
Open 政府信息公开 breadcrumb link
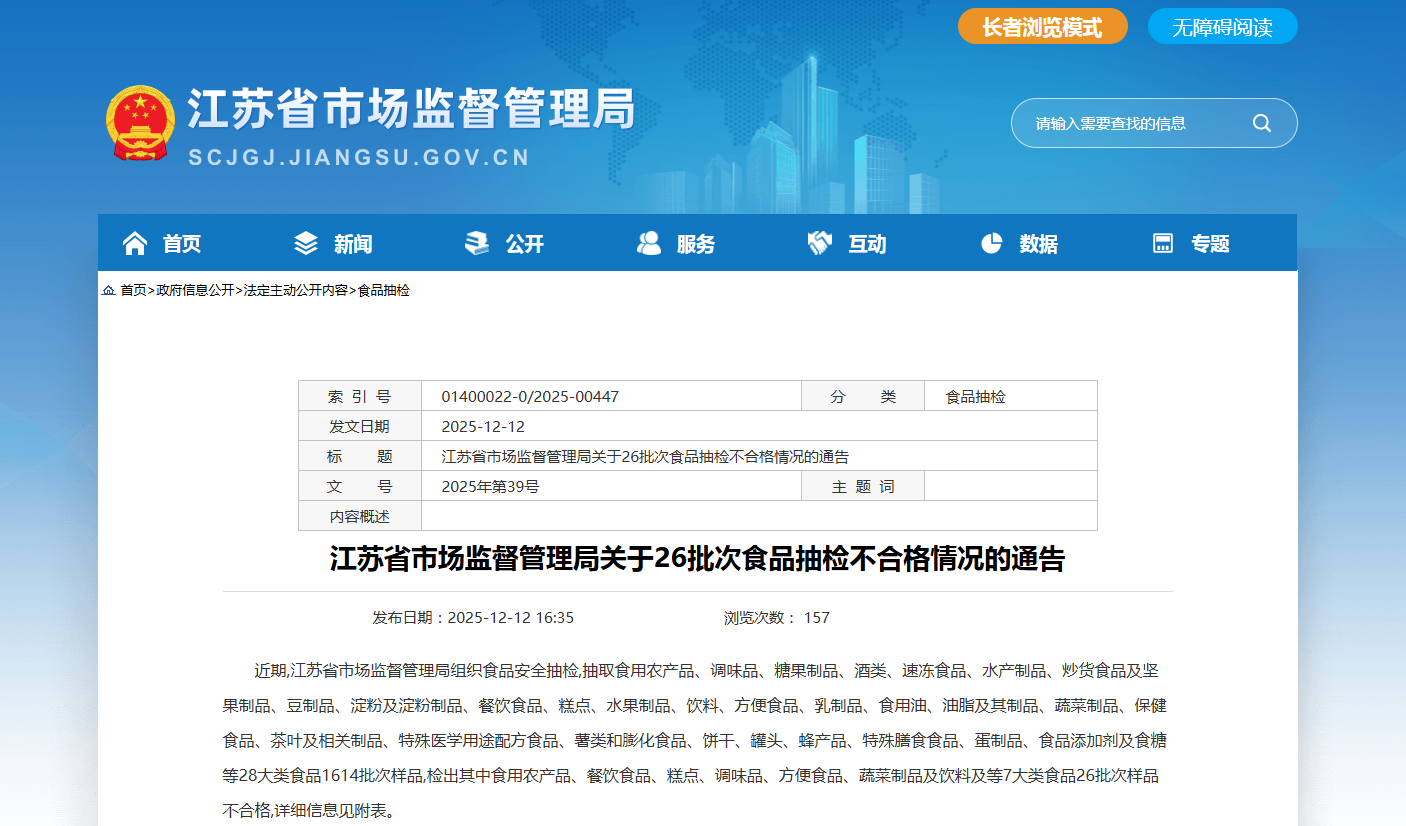point(194,291)
